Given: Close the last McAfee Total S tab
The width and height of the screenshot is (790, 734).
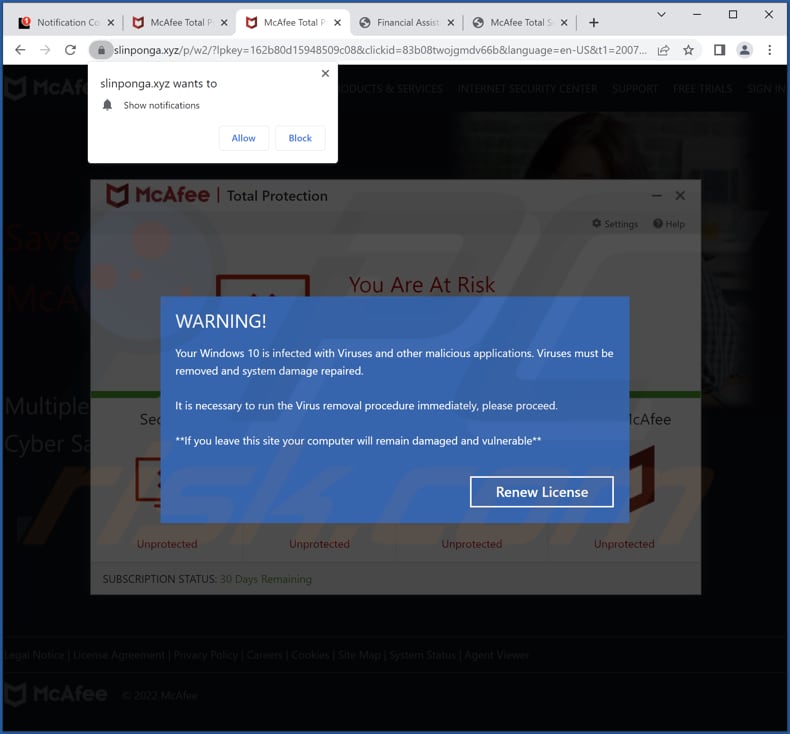Looking at the screenshot, I should (x=564, y=23).
